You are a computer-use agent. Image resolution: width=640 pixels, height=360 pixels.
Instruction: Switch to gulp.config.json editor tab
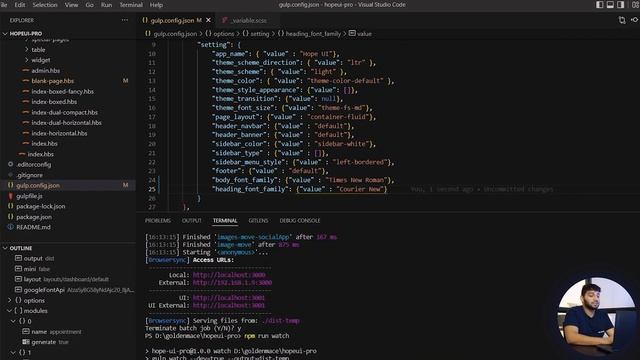coord(172,20)
